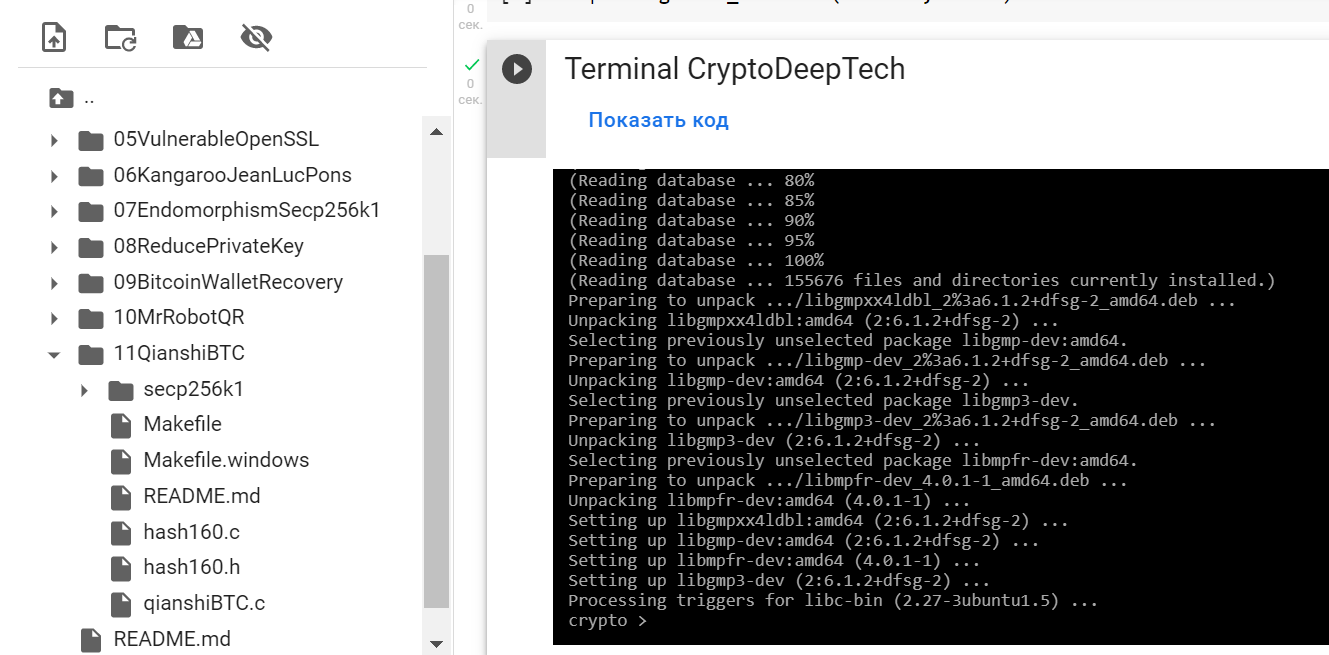Select the 09BitcoinWalletRecovery folder icon
Screen dimensions: 1329x655
pos(91,283)
